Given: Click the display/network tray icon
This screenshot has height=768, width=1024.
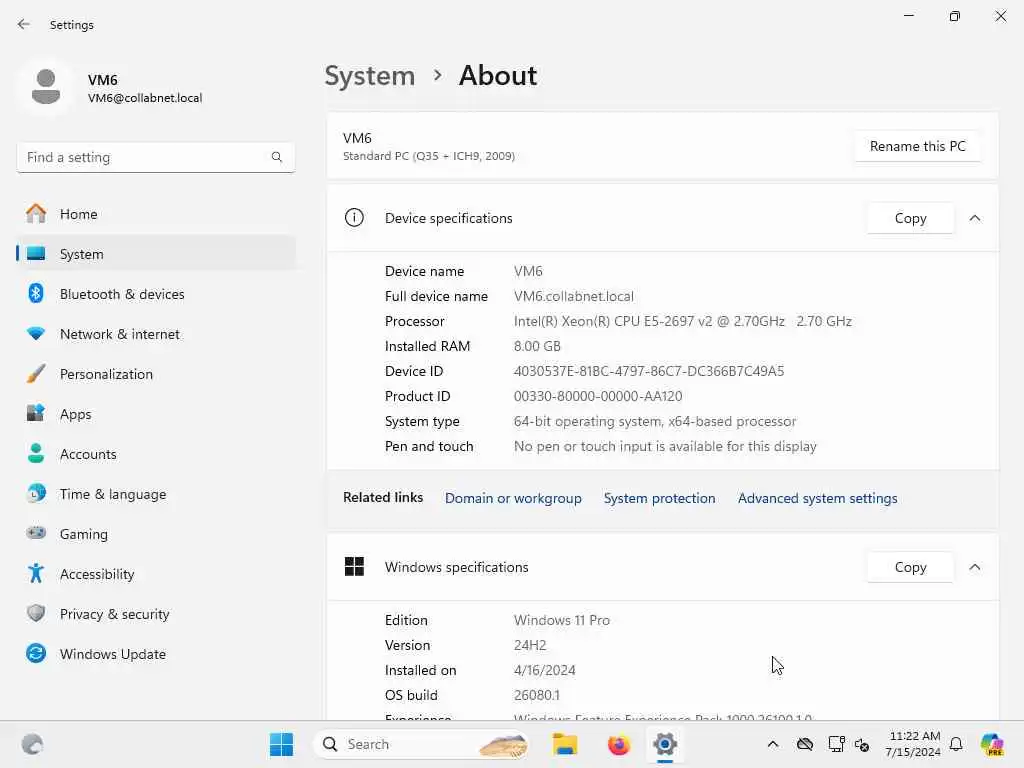Looking at the screenshot, I should (836, 744).
